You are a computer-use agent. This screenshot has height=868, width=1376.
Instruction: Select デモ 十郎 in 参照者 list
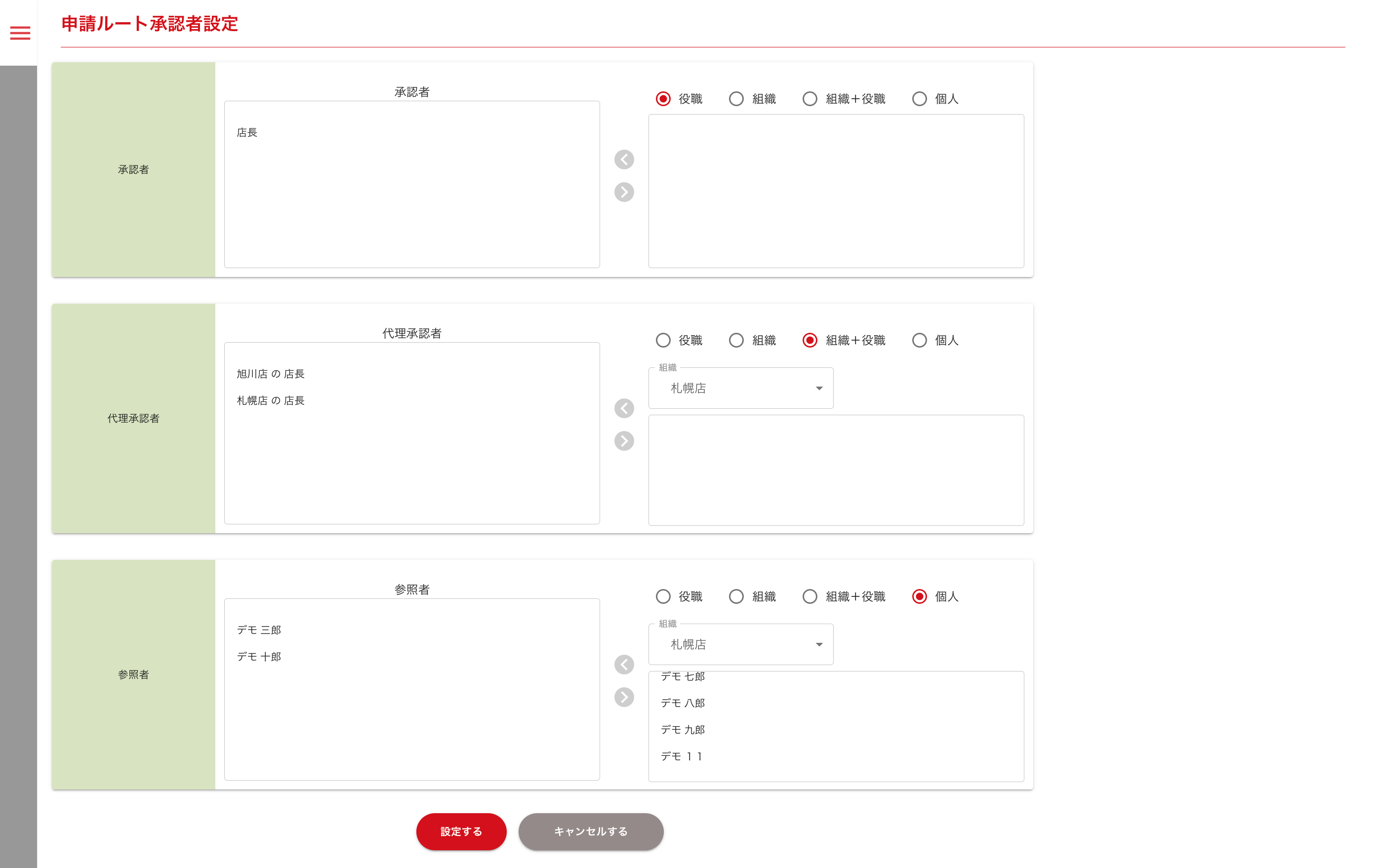coord(259,657)
